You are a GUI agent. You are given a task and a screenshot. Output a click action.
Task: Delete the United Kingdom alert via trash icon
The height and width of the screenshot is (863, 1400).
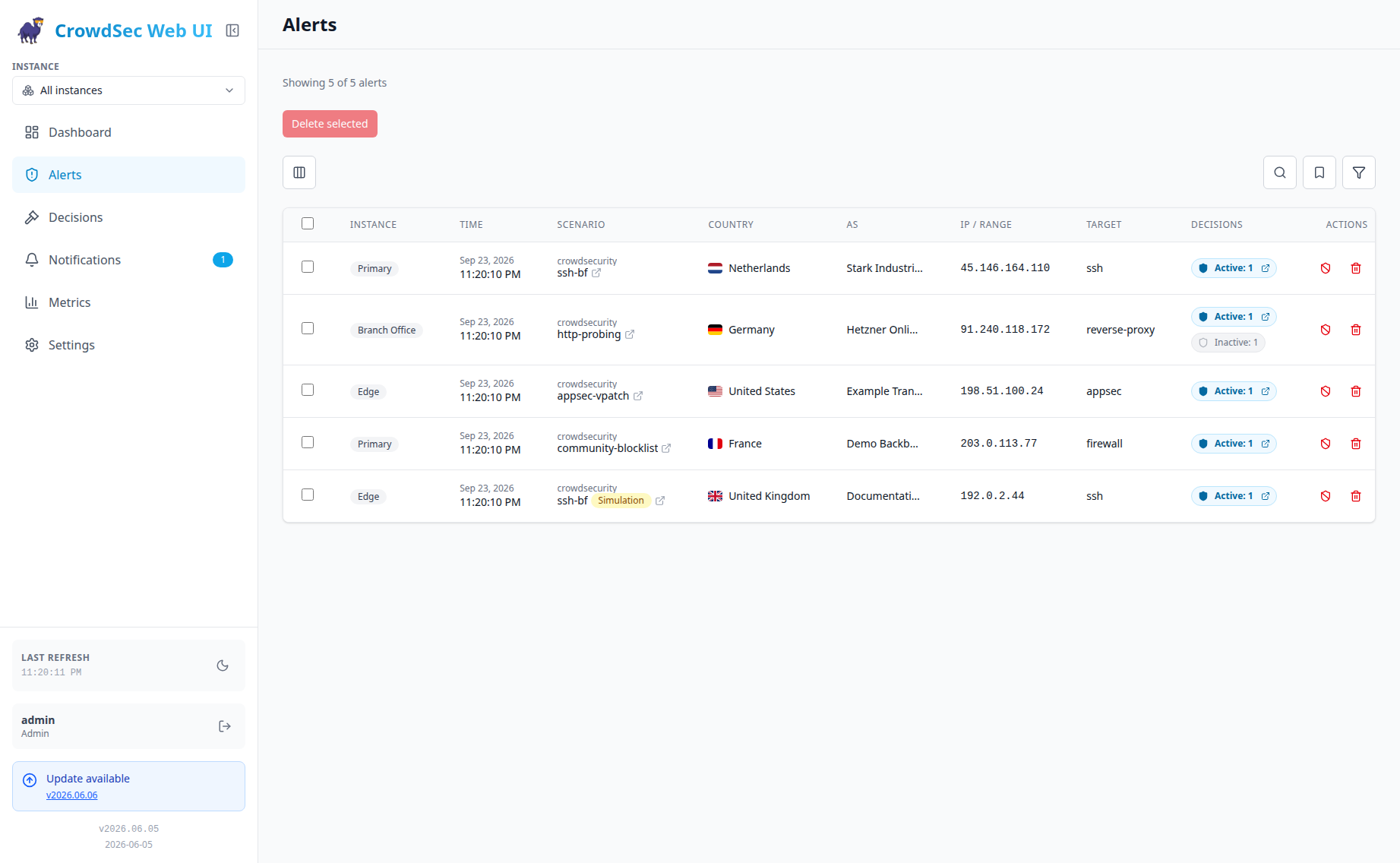[x=1356, y=496]
